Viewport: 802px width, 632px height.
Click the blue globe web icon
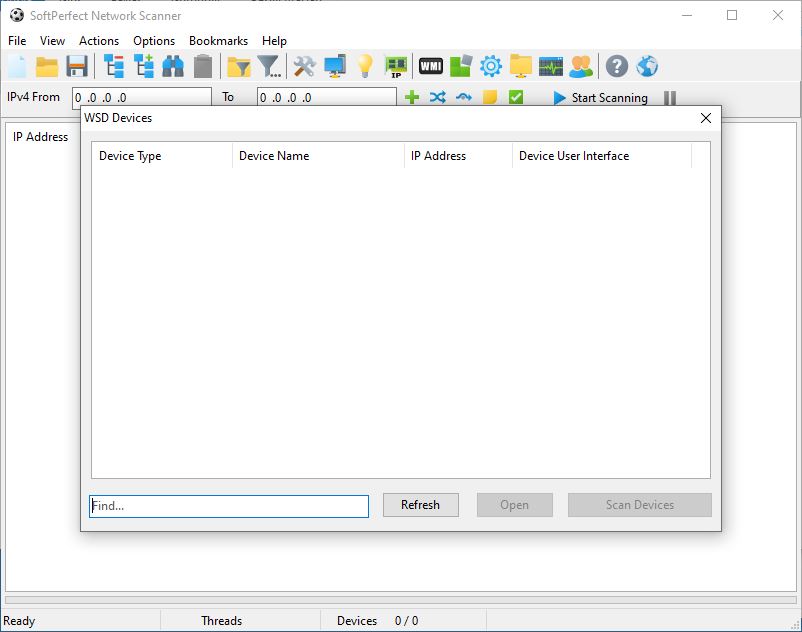647,66
